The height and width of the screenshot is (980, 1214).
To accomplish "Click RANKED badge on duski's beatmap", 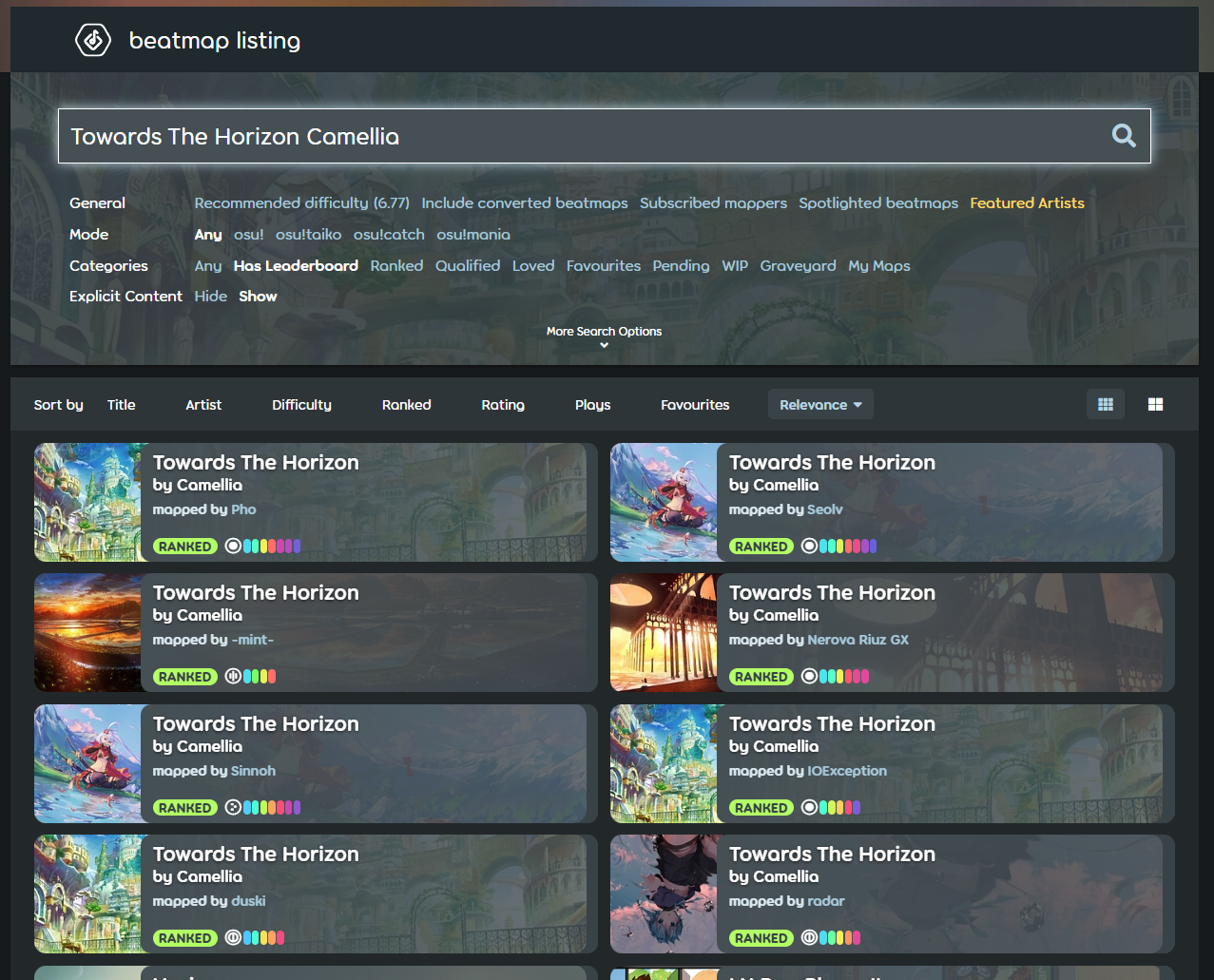I will pyautogui.click(x=184, y=937).
